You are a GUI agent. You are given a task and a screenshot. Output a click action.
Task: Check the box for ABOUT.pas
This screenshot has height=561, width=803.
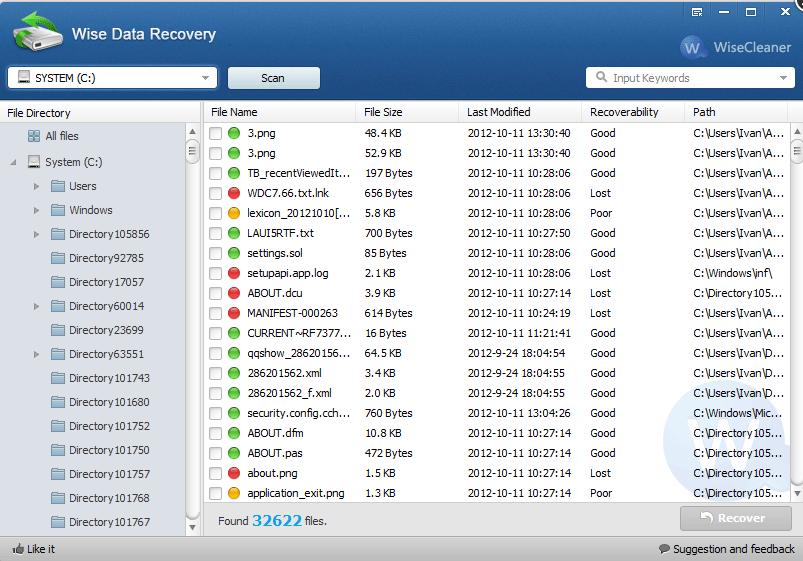[x=215, y=453]
